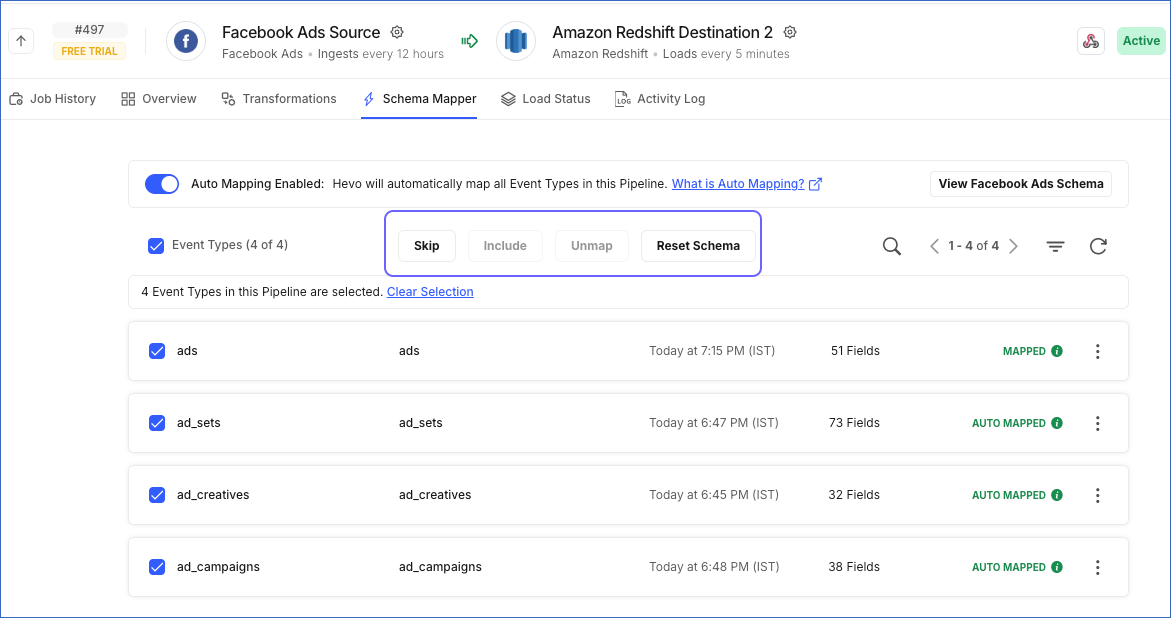Click the FREE TRIAL badge
This screenshot has height=618, width=1171.
point(90,52)
